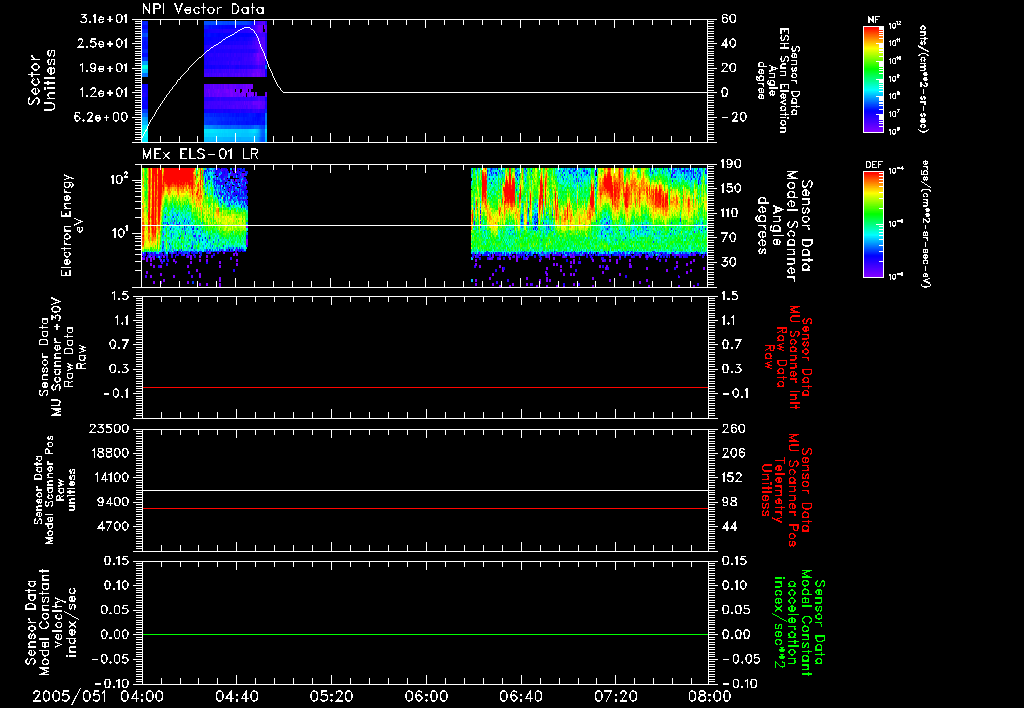Click the 30 scanner angle tick label
The image size is (1024, 708).
[x=728, y=262]
